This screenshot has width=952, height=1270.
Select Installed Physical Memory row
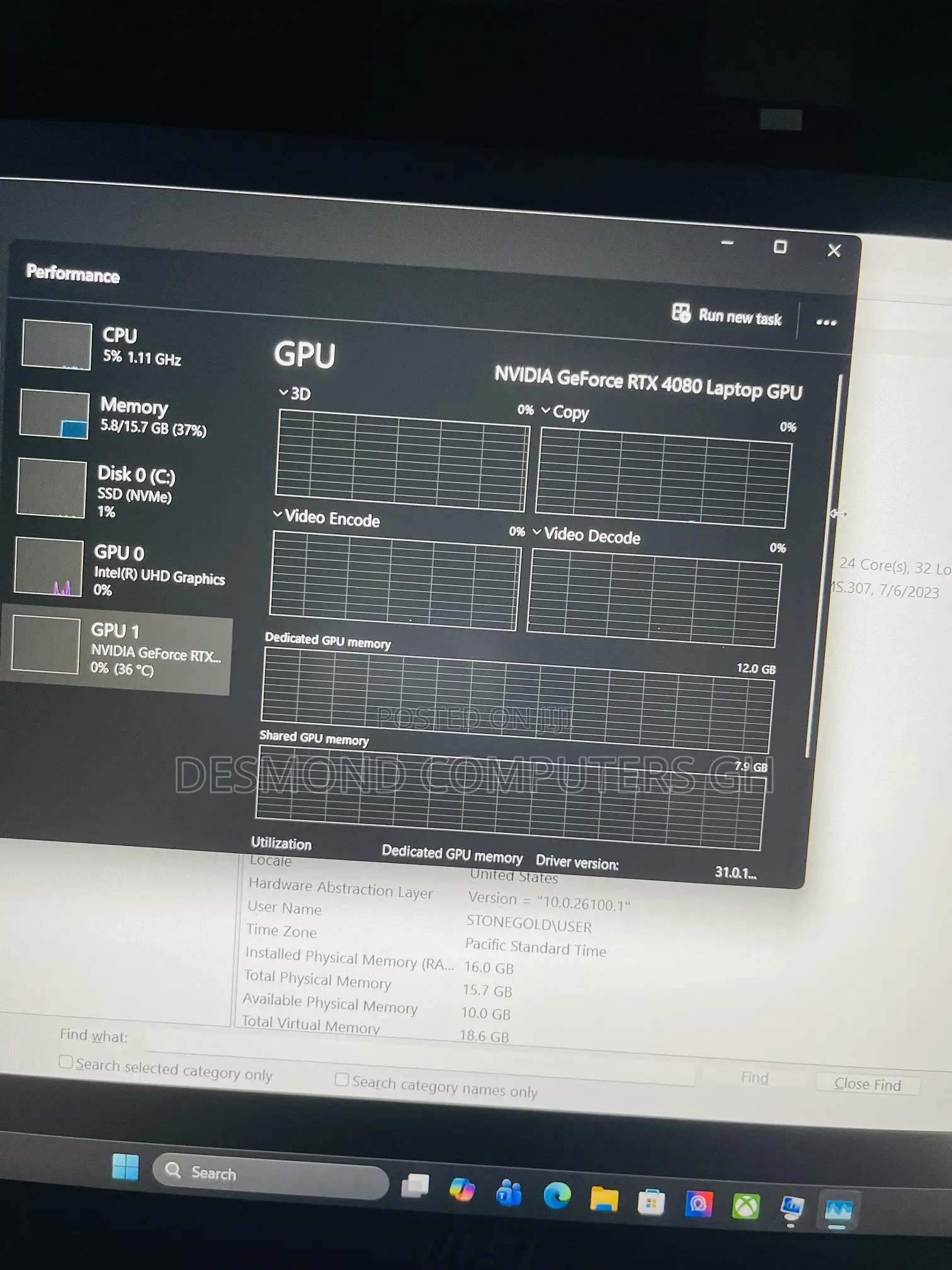coord(379,961)
